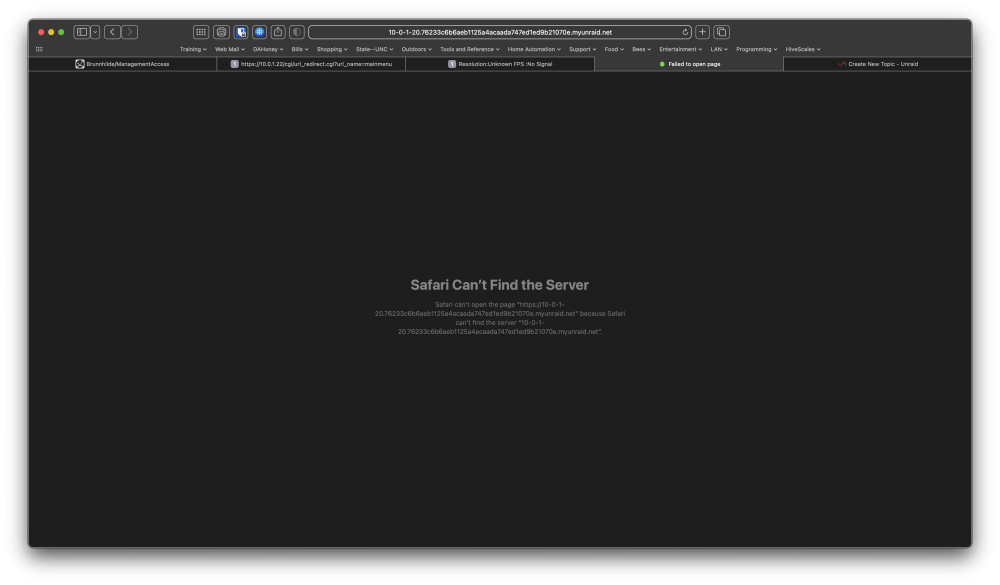Screen dimensions: 1000x585
Task: Switch to Brunnhilde/ManagementAccess tab
Action: pyautogui.click(x=122, y=64)
